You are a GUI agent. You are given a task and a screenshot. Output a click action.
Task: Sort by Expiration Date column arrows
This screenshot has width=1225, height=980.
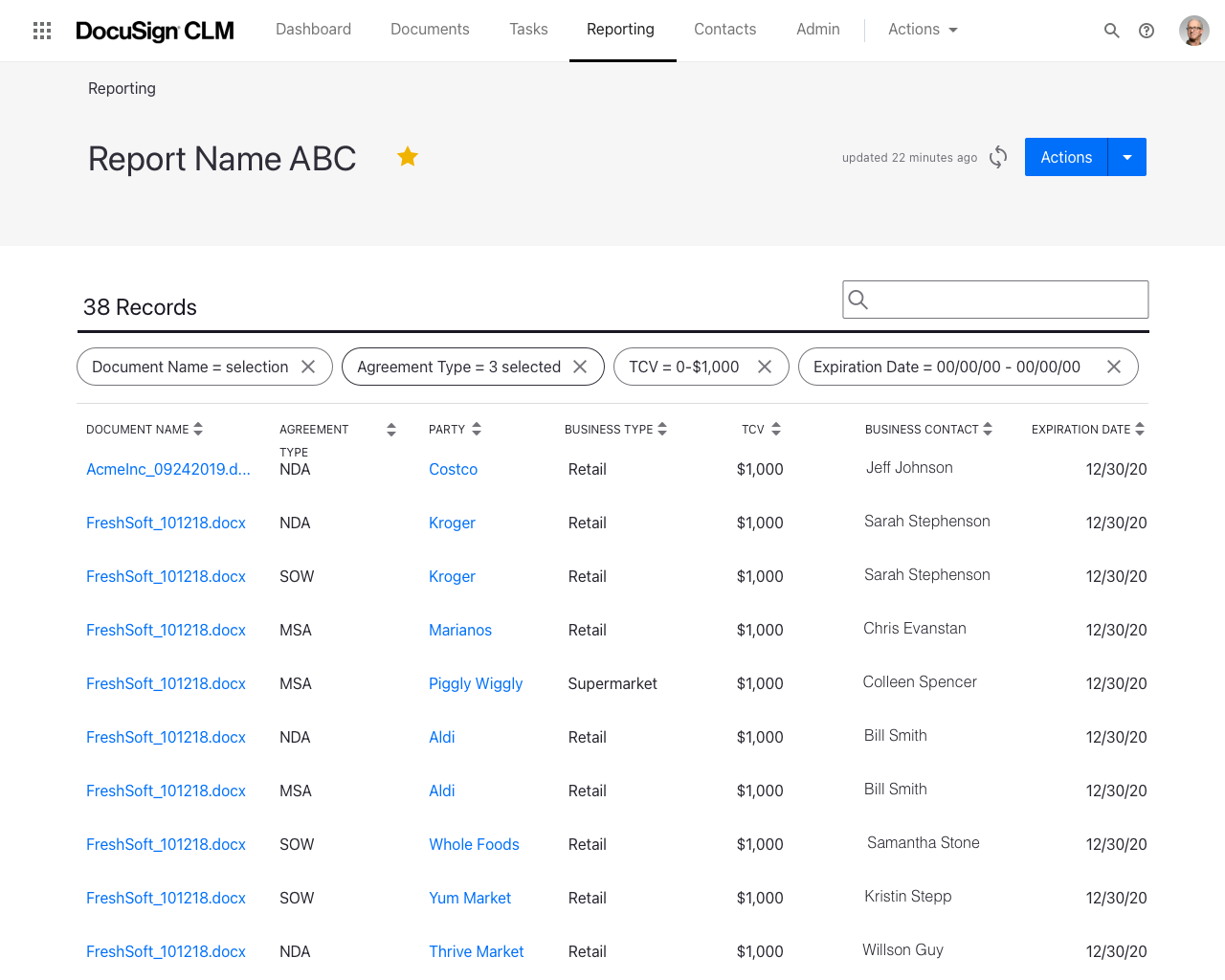[x=1140, y=429]
